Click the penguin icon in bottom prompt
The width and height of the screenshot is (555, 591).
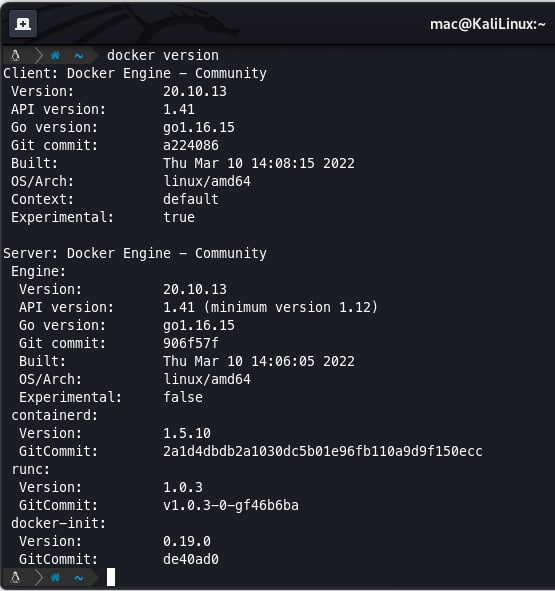[15, 577]
